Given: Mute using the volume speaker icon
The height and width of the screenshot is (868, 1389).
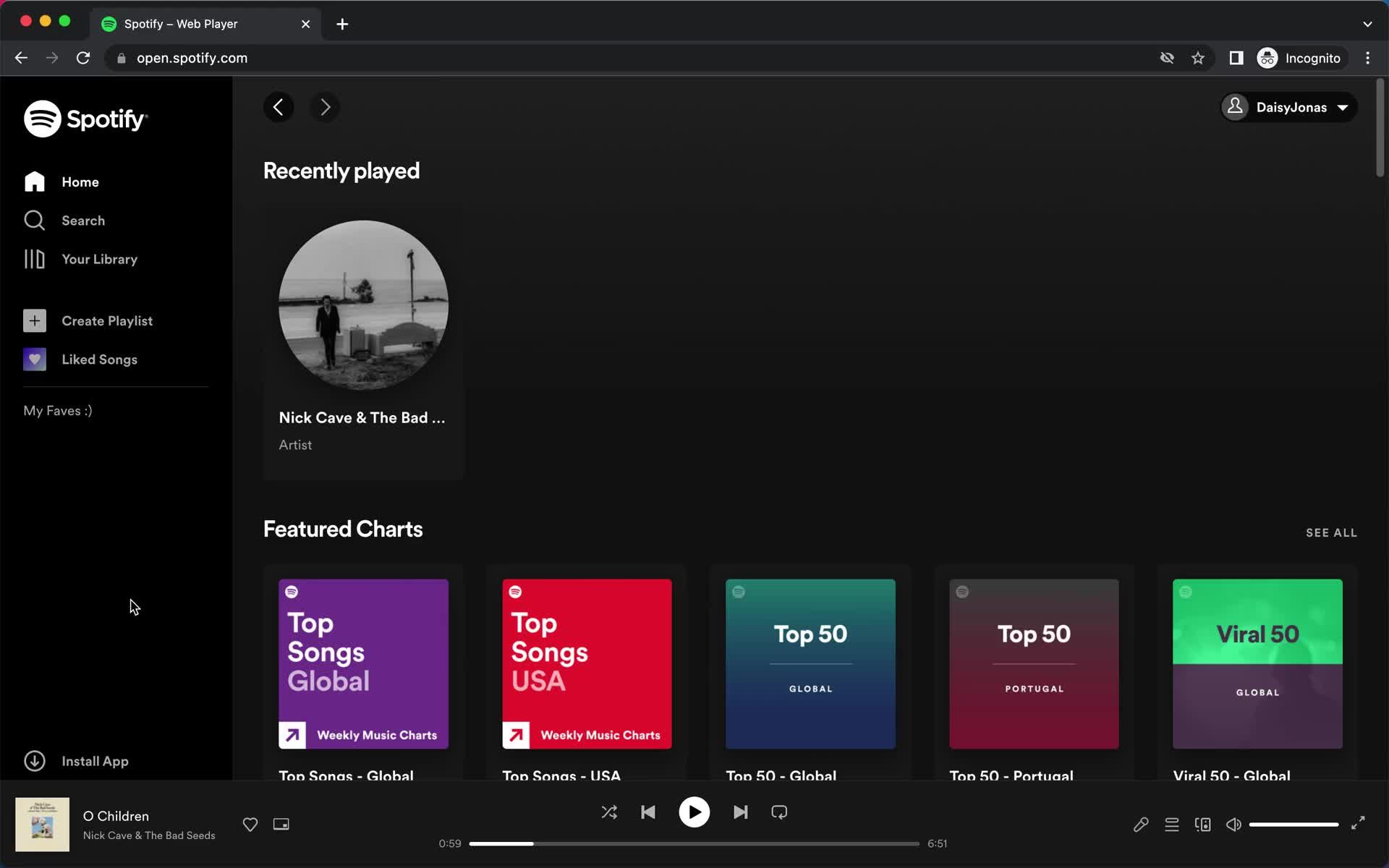Looking at the screenshot, I should (x=1233, y=824).
